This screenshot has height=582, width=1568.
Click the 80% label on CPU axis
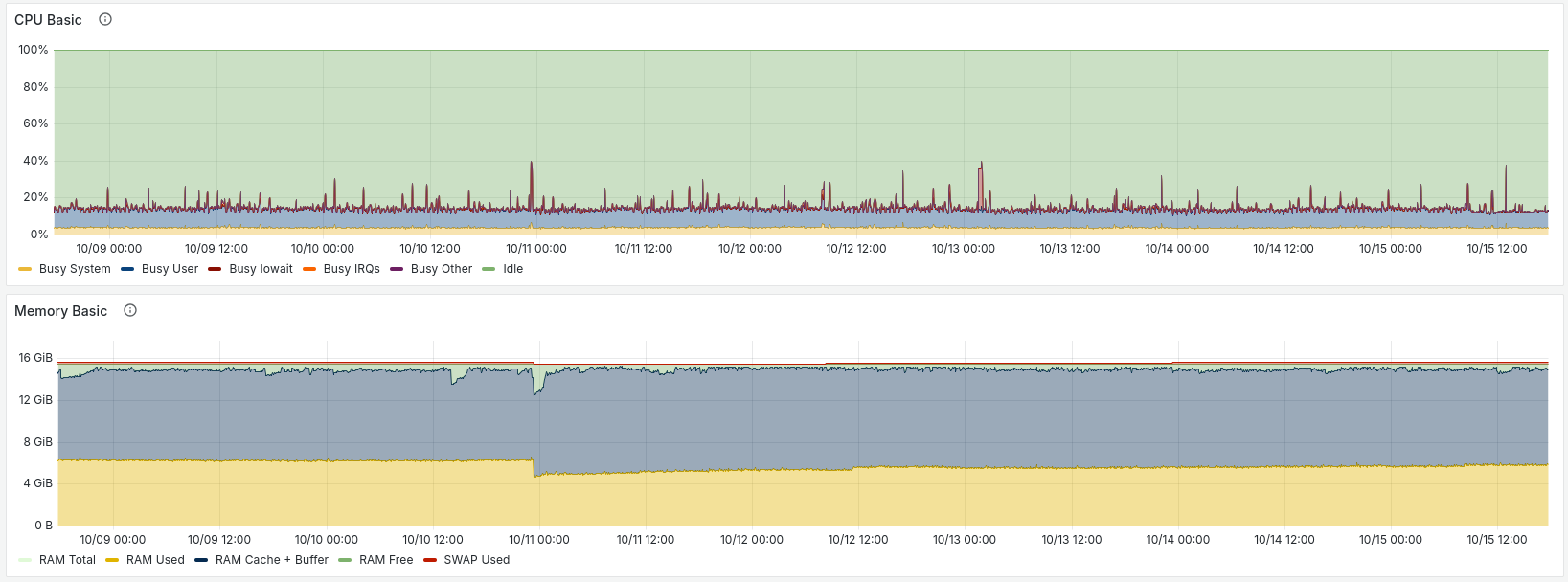tap(35, 87)
